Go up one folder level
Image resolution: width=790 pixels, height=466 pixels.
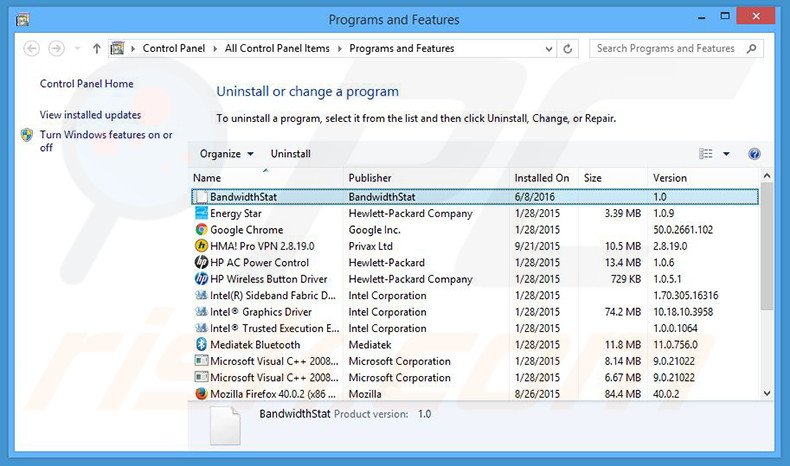96,48
